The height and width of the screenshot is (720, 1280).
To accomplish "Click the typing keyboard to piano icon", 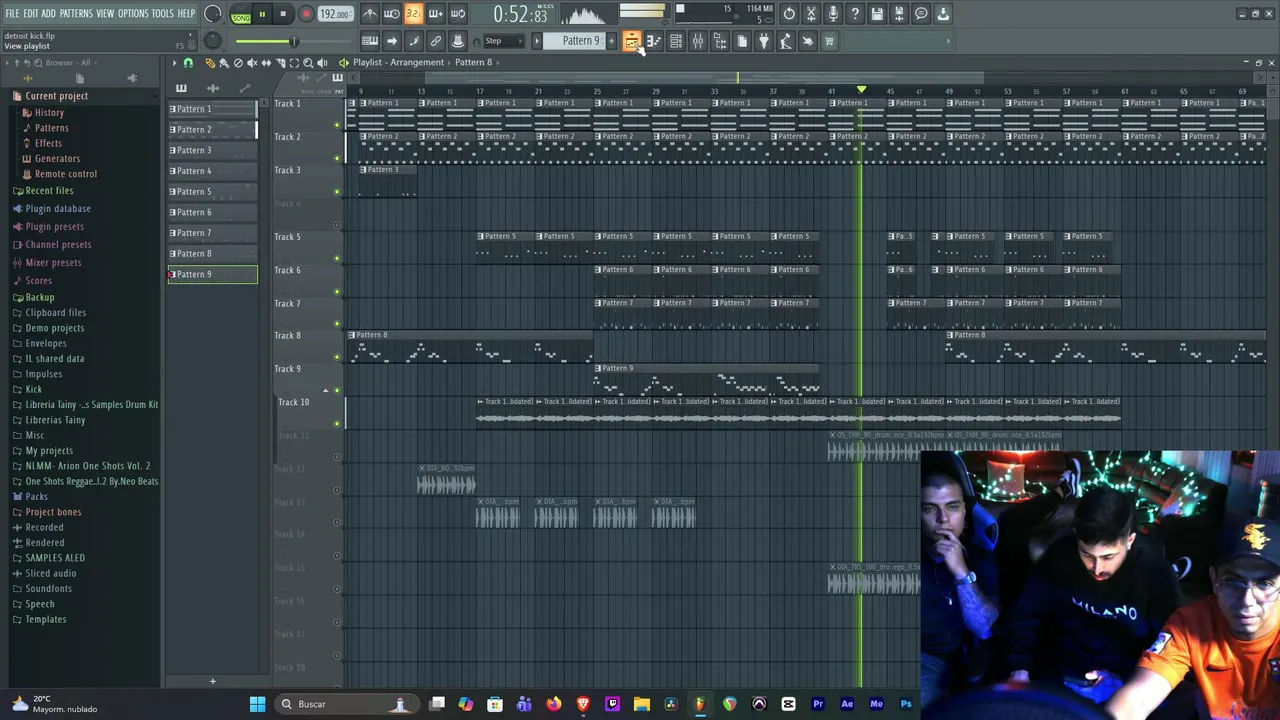I will [x=369, y=41].
